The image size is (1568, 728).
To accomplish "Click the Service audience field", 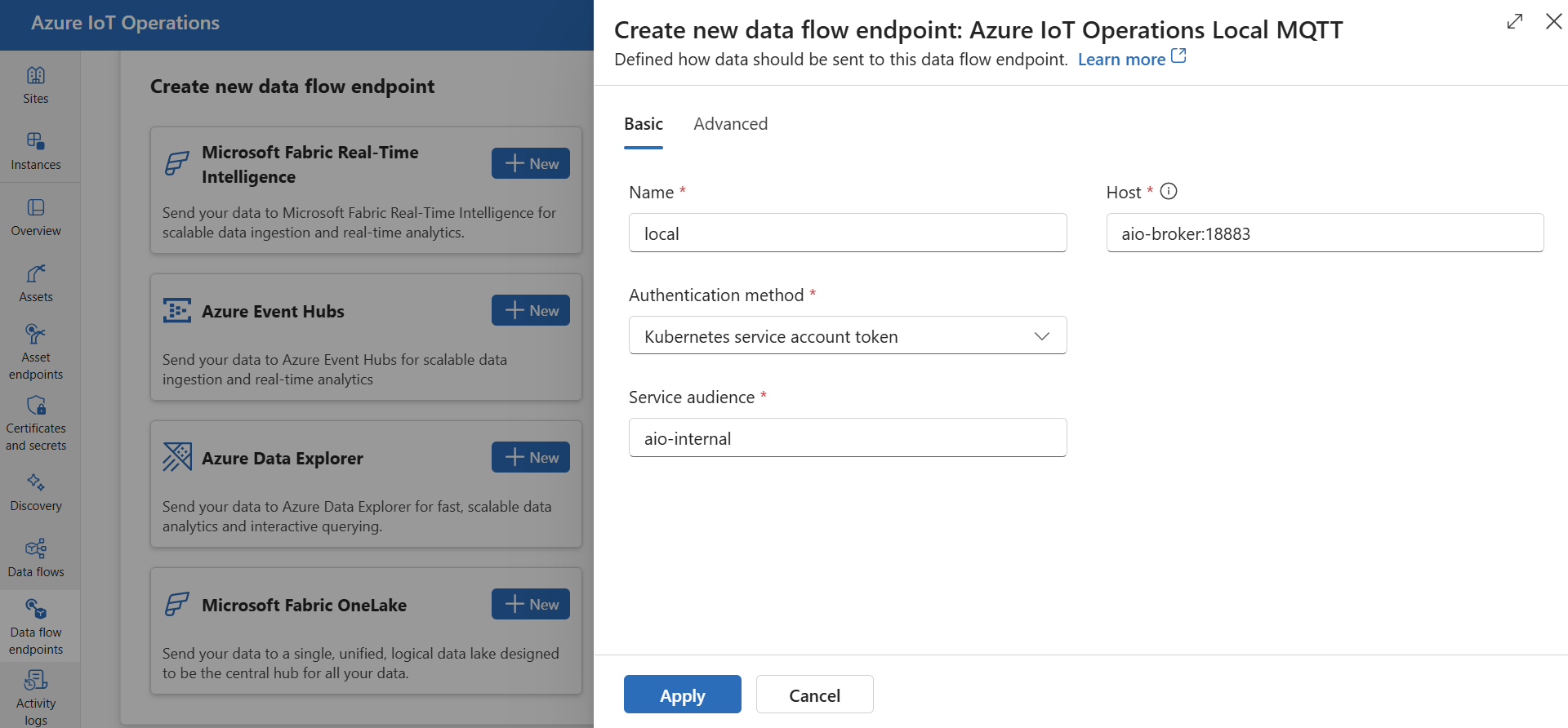I will click(847, 438).
